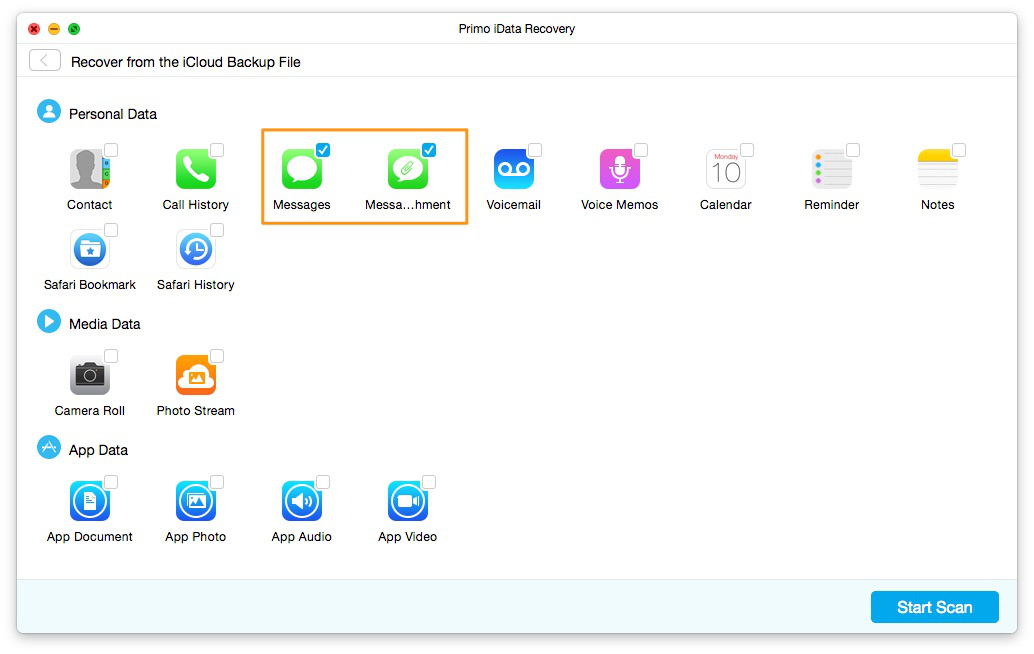Enable the Contact checkbox

[x=111, y=150]
